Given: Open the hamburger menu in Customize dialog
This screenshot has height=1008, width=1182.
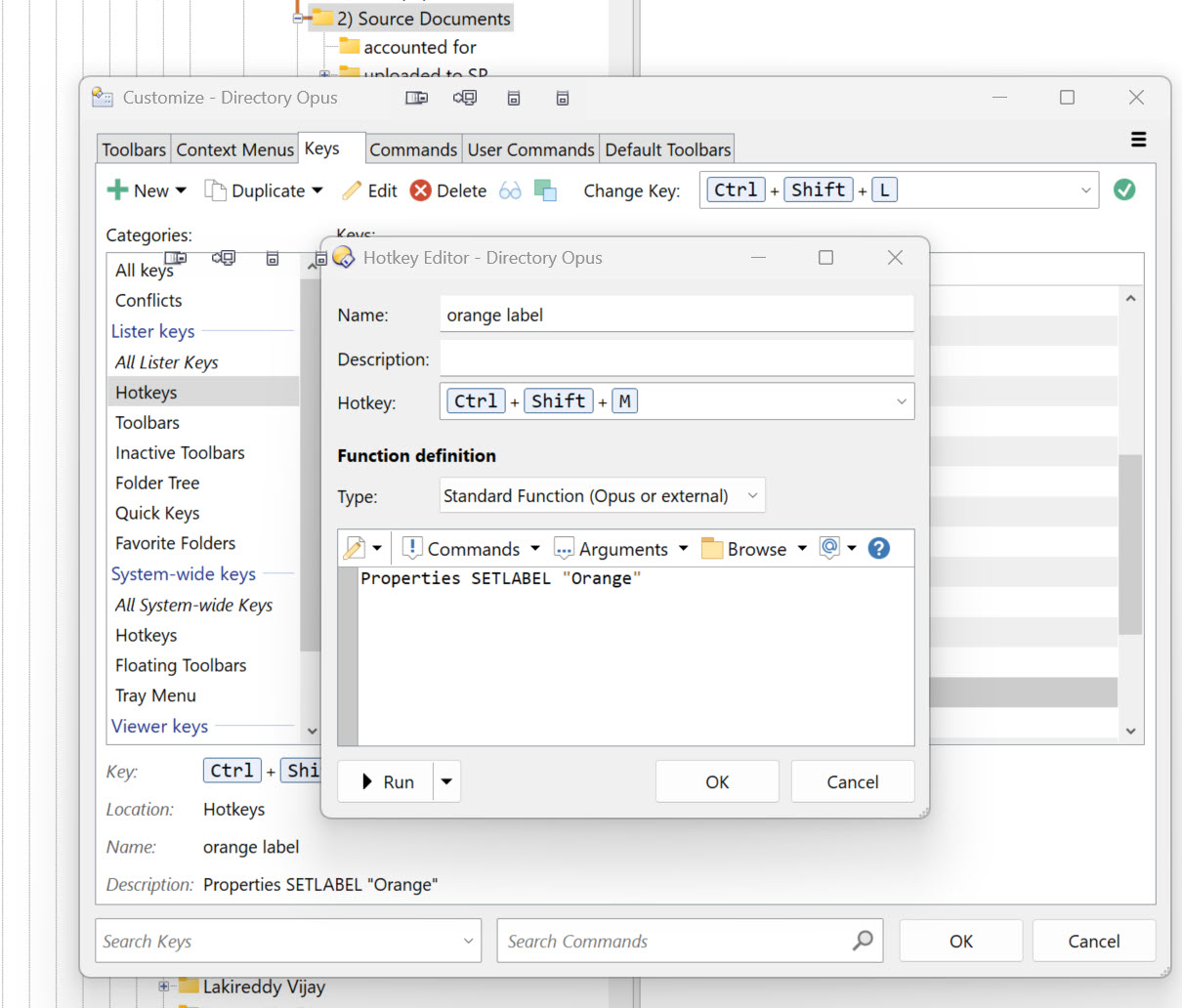Looking at the screenshot, I should point(1139,140).
